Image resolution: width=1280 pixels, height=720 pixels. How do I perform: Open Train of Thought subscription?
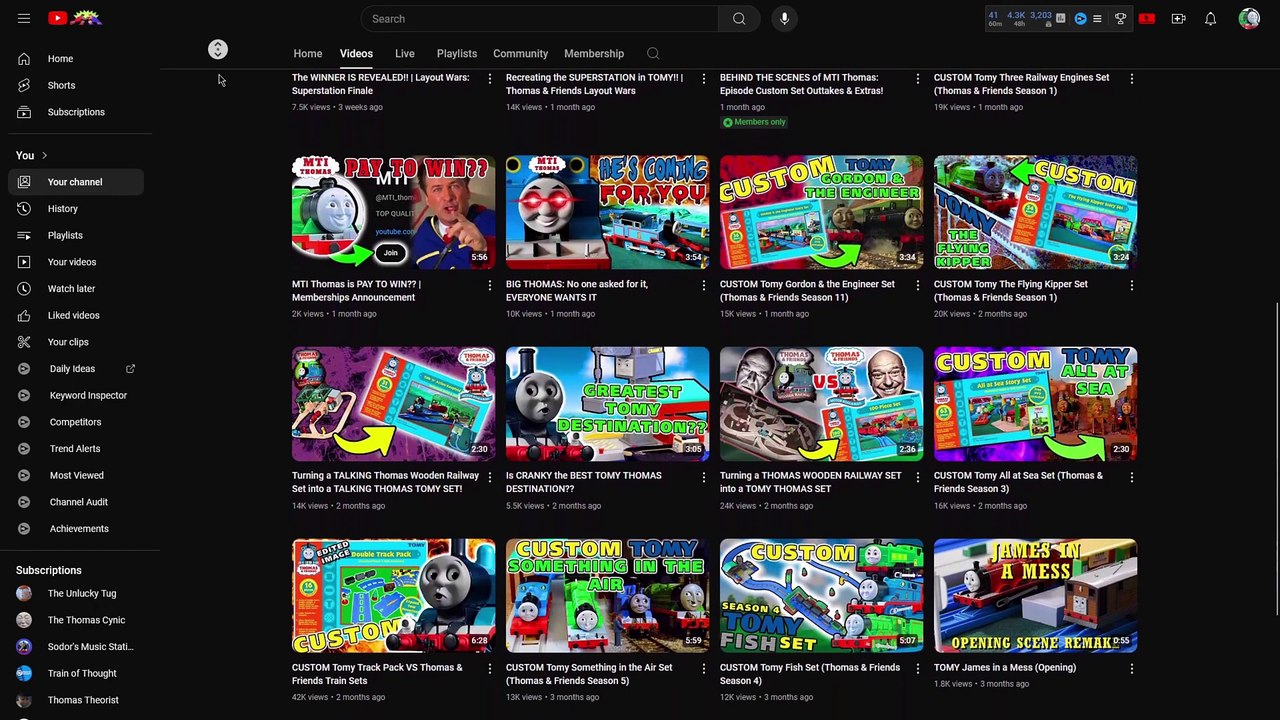pos(76,673)
